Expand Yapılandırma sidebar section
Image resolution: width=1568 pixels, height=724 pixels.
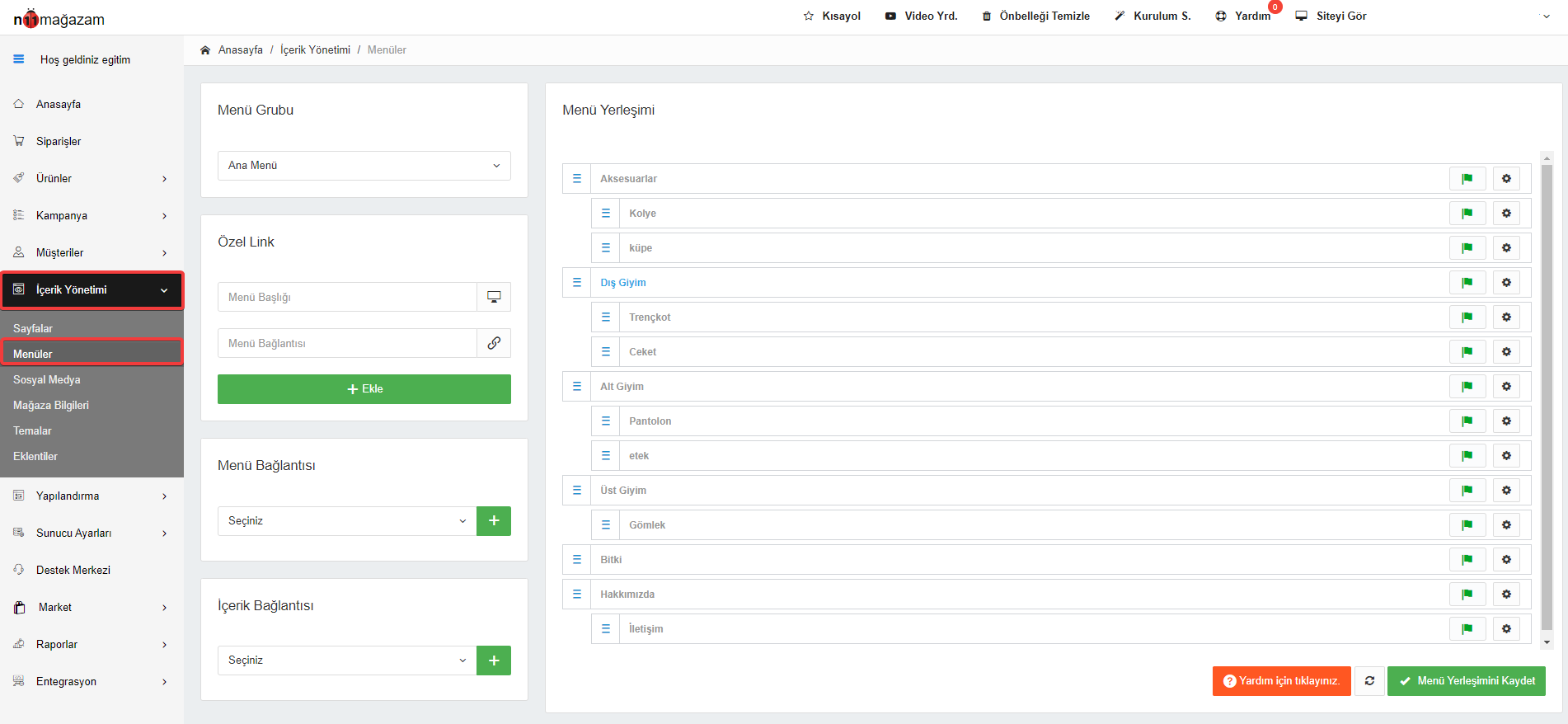pos(92,496)
